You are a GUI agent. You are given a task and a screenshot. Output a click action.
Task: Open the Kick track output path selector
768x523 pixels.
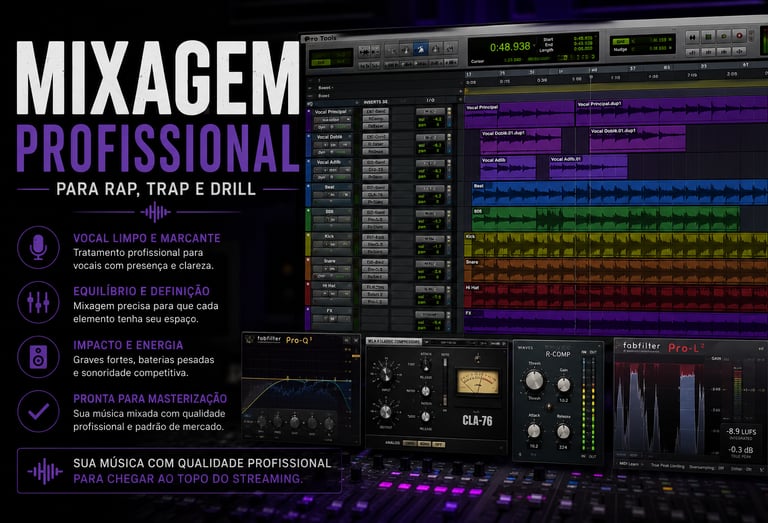tap(430, 238)
